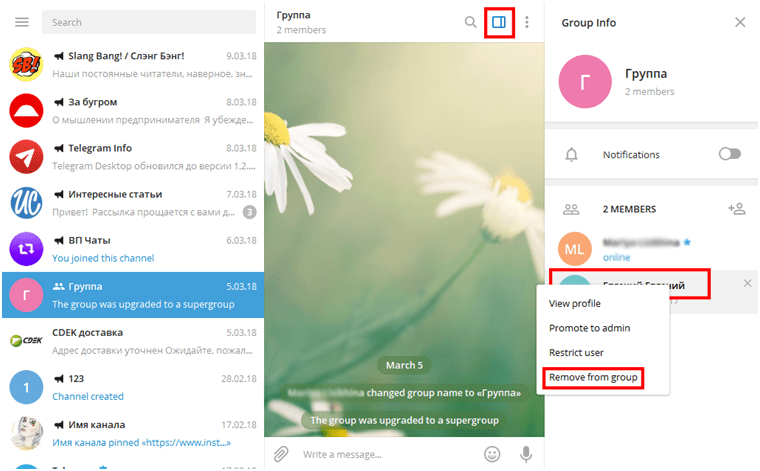Click '2 members' under chat header

click(x=301, y=30)
